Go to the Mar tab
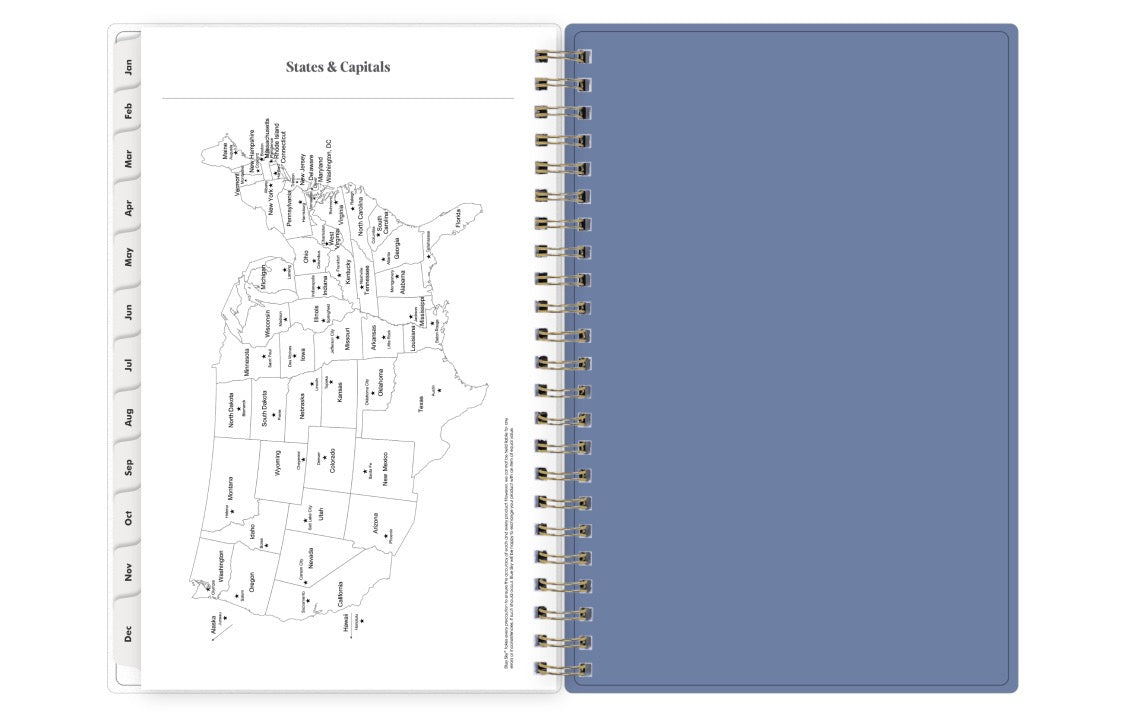This screenshot has height=725, width=1125. (128, 159)
